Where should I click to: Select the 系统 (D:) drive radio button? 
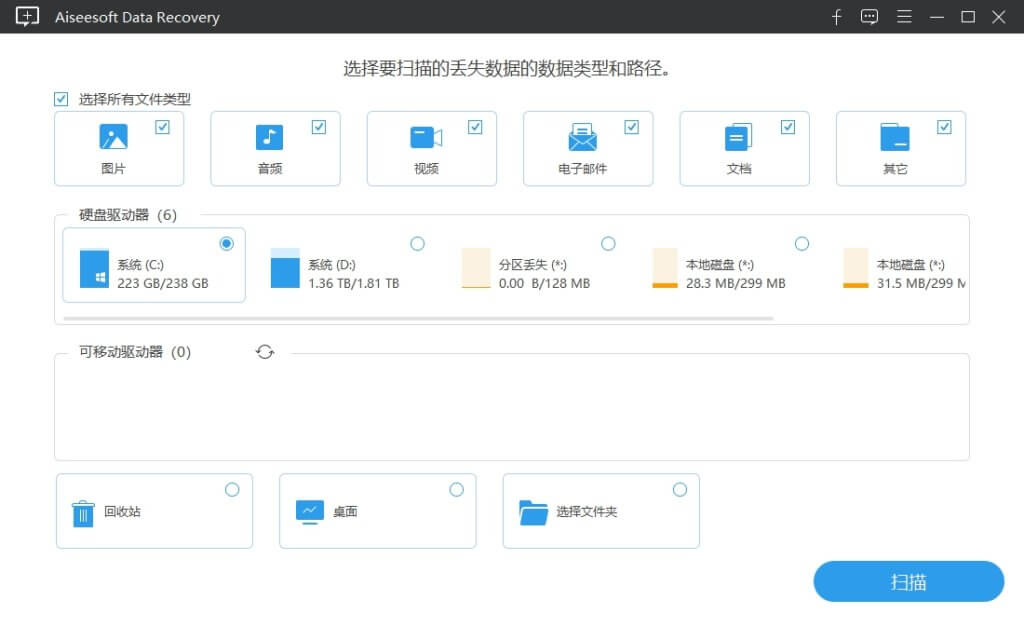tap(417, 244)
